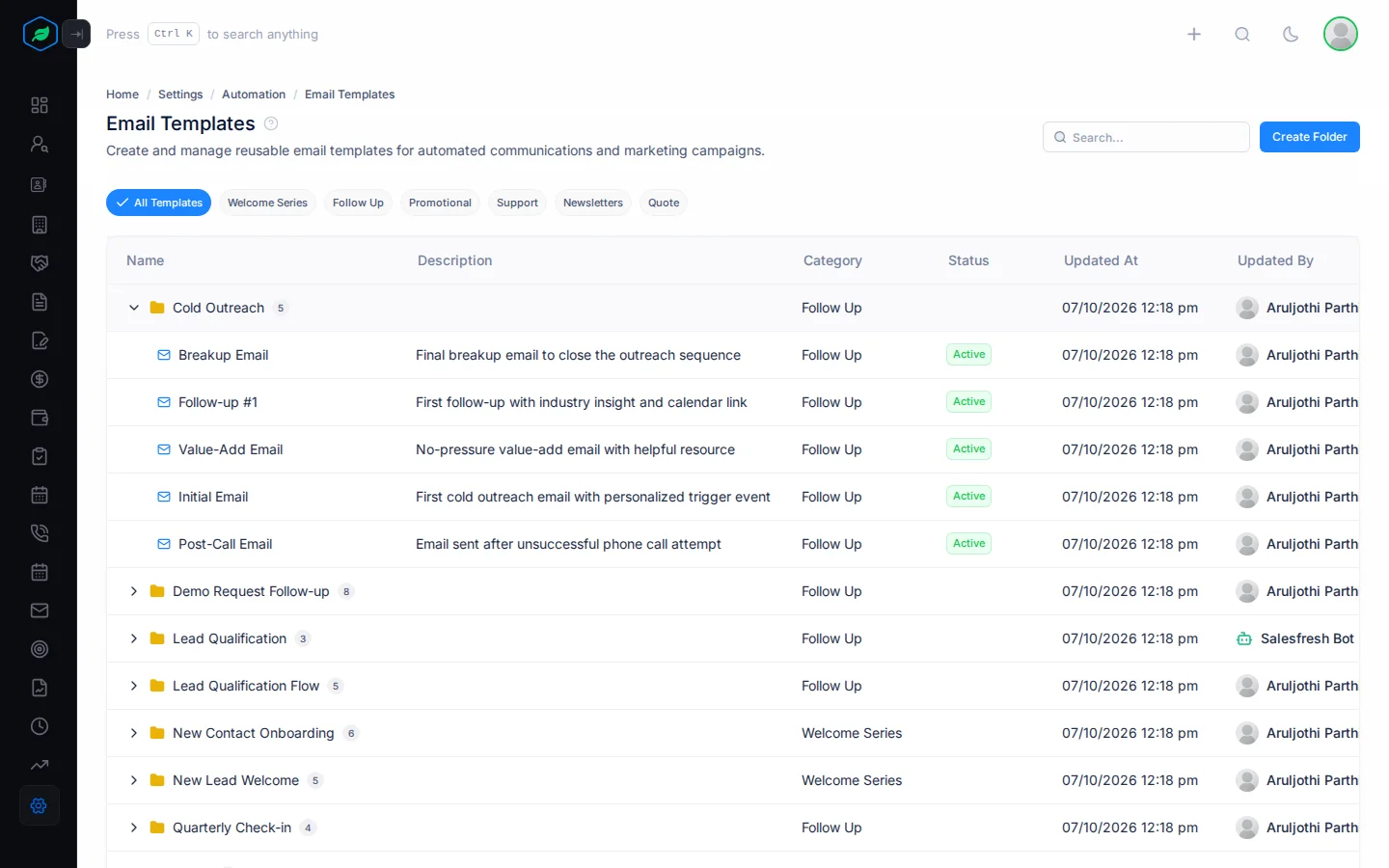Screen dimensions: 1389x868
Task: Expand the New Contact Onboarding folder chevron
Action: click(134, 733)
